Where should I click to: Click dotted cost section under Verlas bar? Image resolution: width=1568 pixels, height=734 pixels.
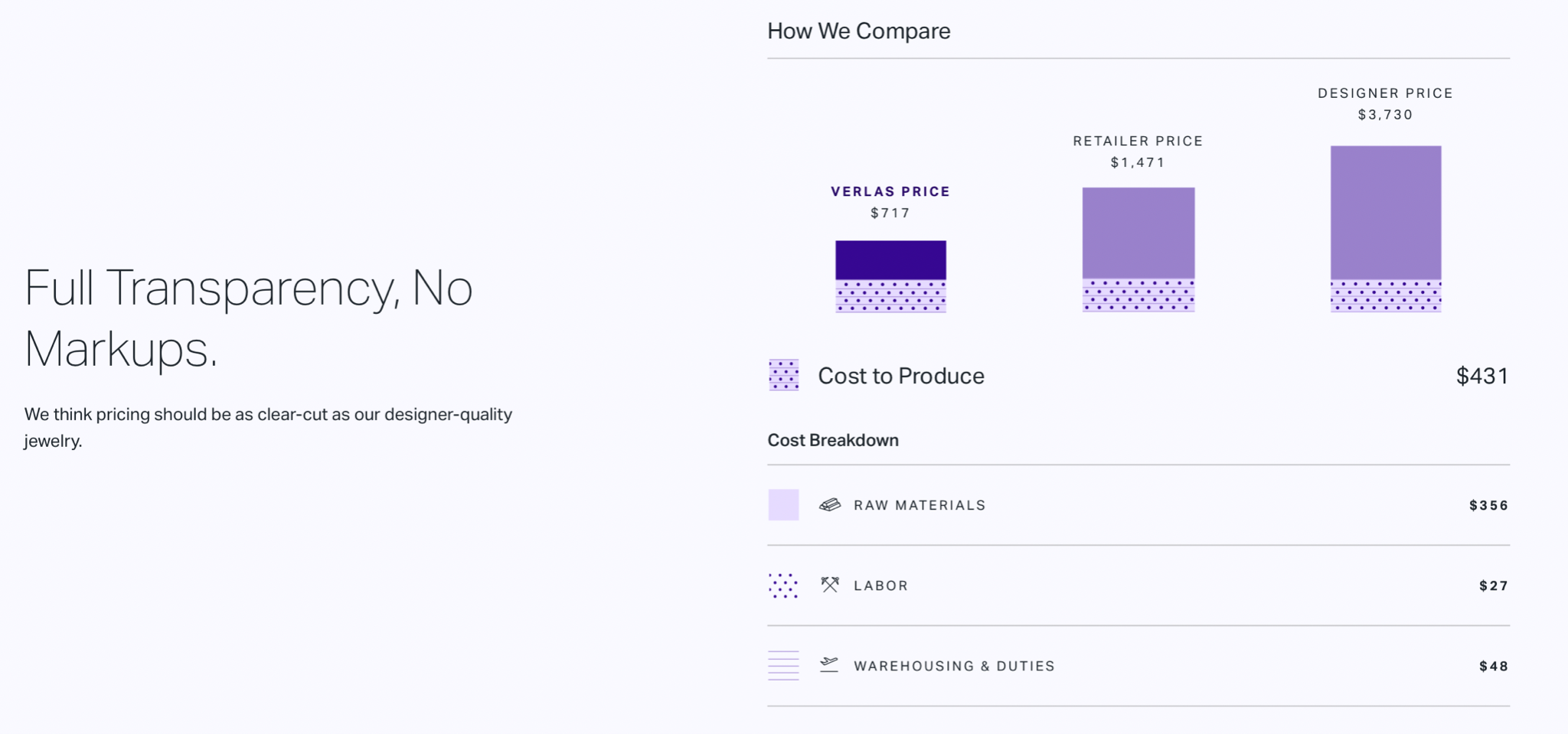coord(890,296)
